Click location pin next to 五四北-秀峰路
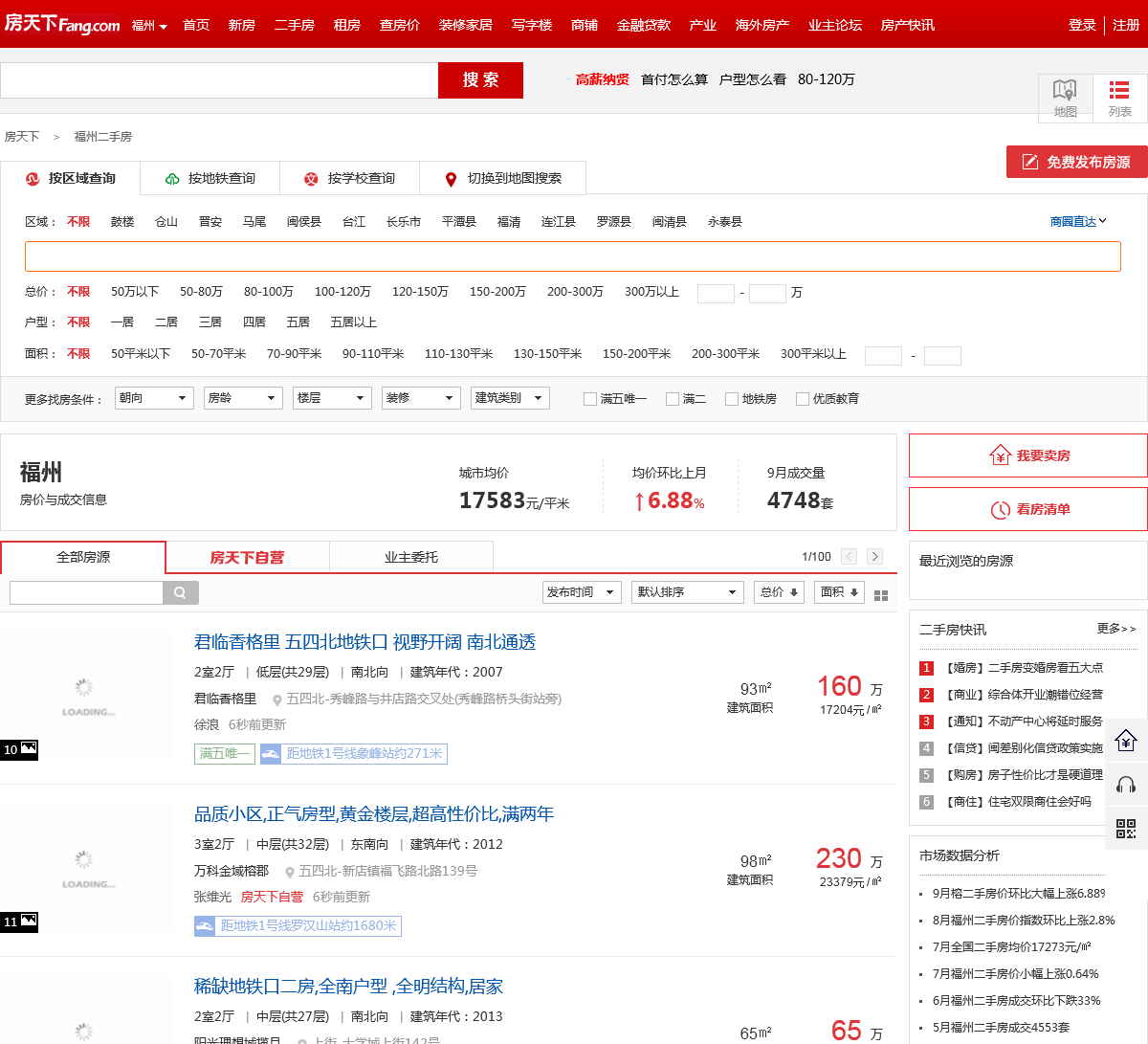The image size is (1148, 1044). (277, 700)
